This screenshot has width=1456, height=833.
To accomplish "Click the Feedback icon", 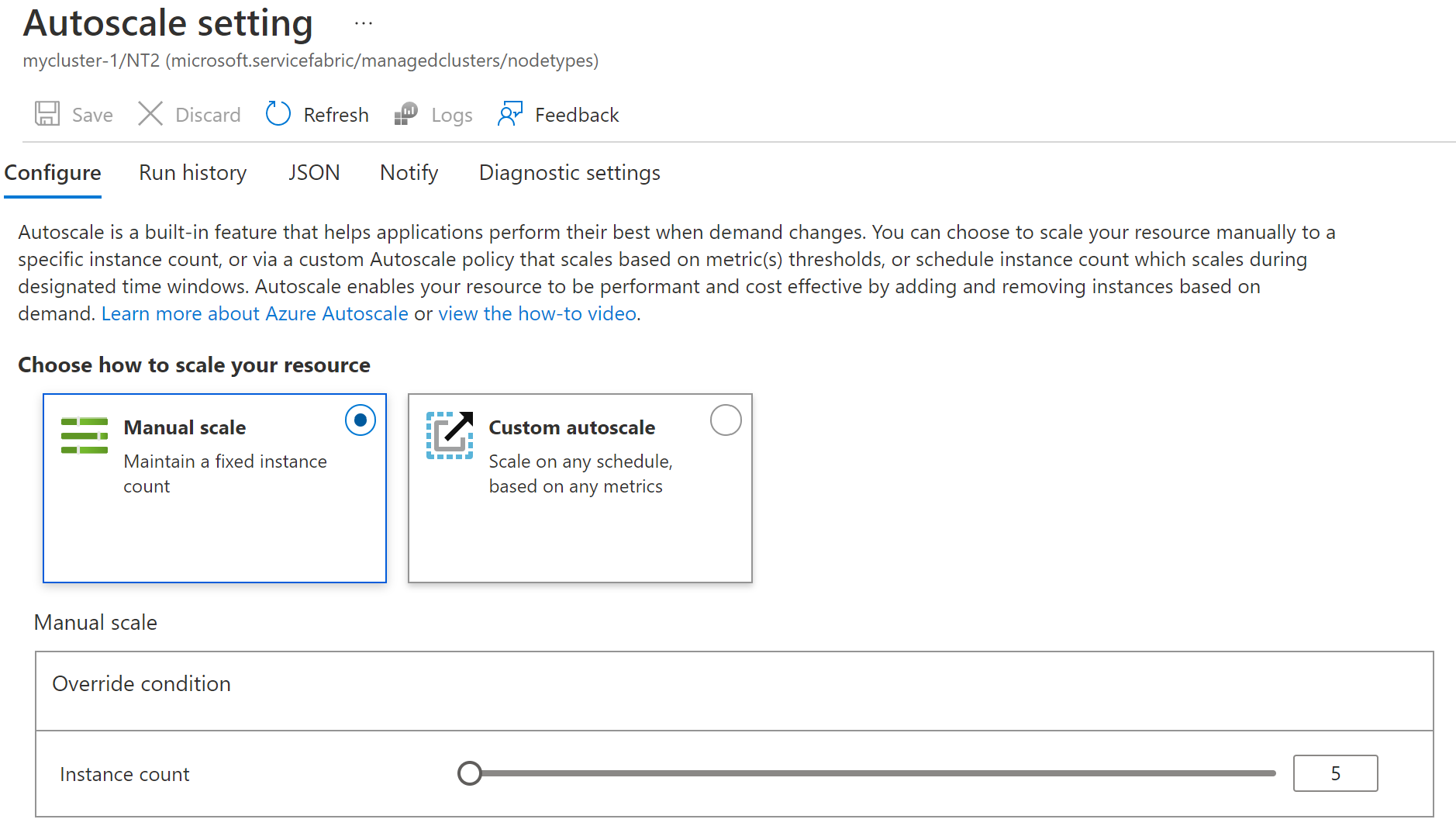I will [x=510, y=114].
